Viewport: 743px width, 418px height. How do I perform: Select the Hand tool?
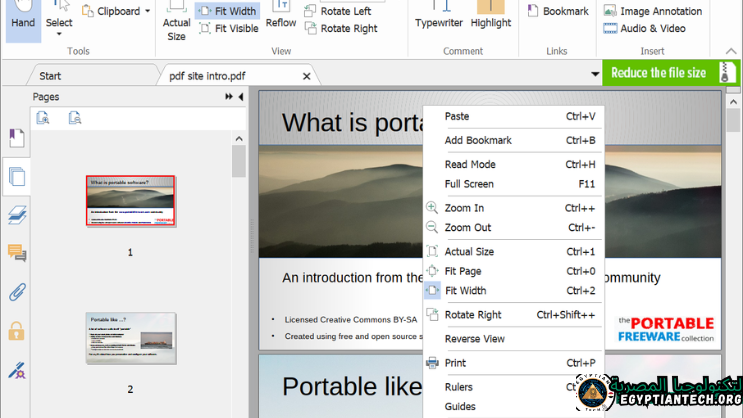22,16
